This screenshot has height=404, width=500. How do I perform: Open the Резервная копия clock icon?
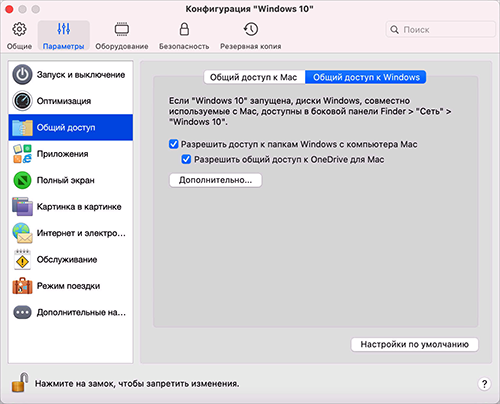251,29
